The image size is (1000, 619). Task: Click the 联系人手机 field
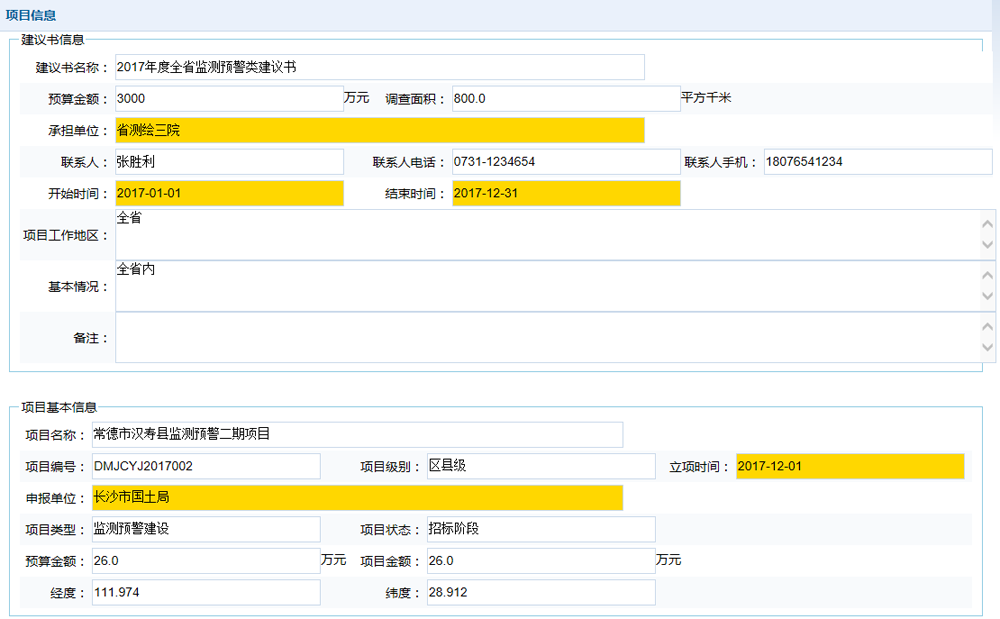coord(877,161)
